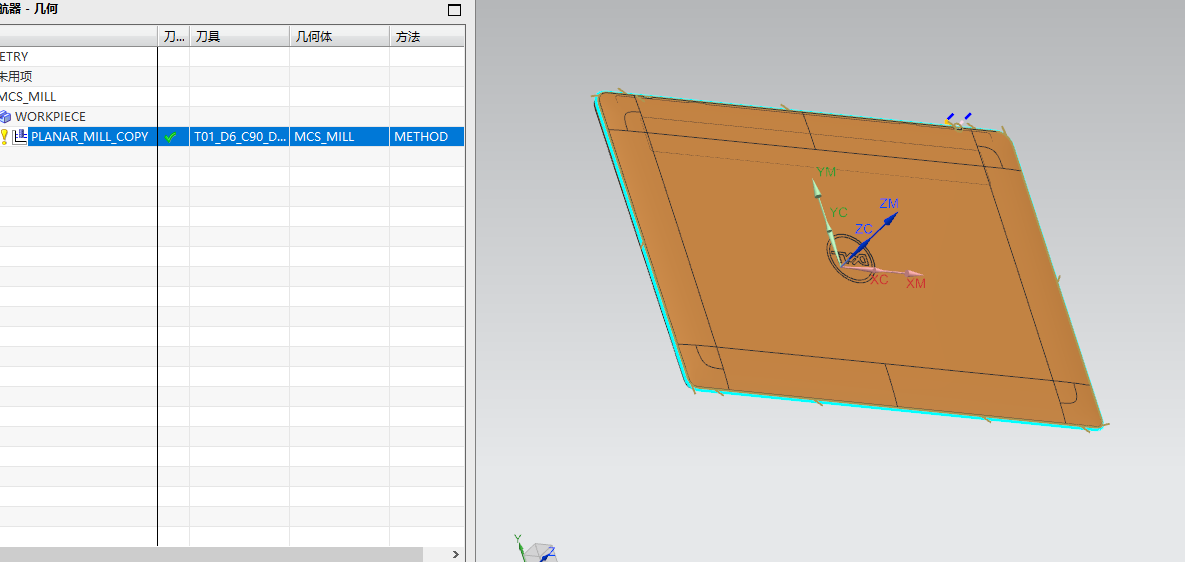Click the PLANAR_MILL_COPY operation icon
The width and height of the screenshot is (1185, 562).
point(20,137)
